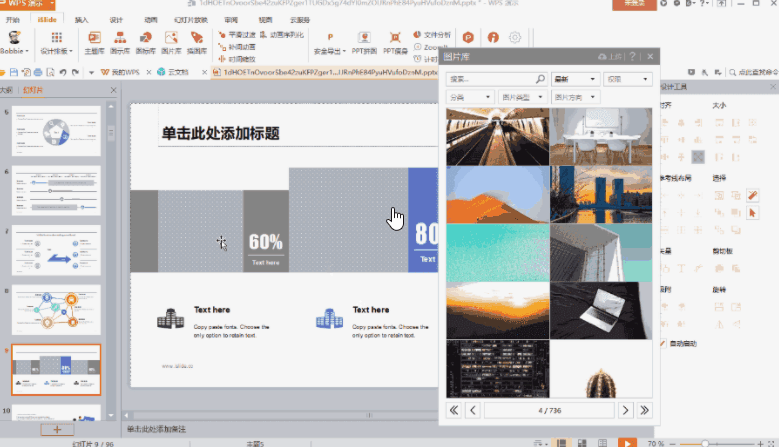Select slide 6 thumbnail in slide panel
Viewport: 779px width, 447px height.
pyautogui.click(x=56, y=191)
